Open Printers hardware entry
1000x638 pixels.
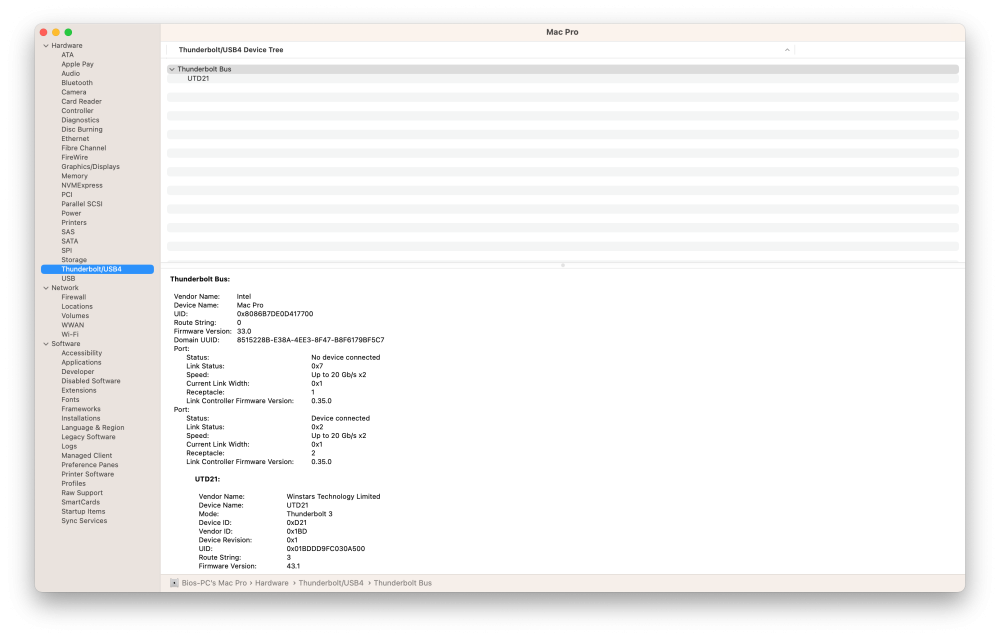(x=73, y=223)
